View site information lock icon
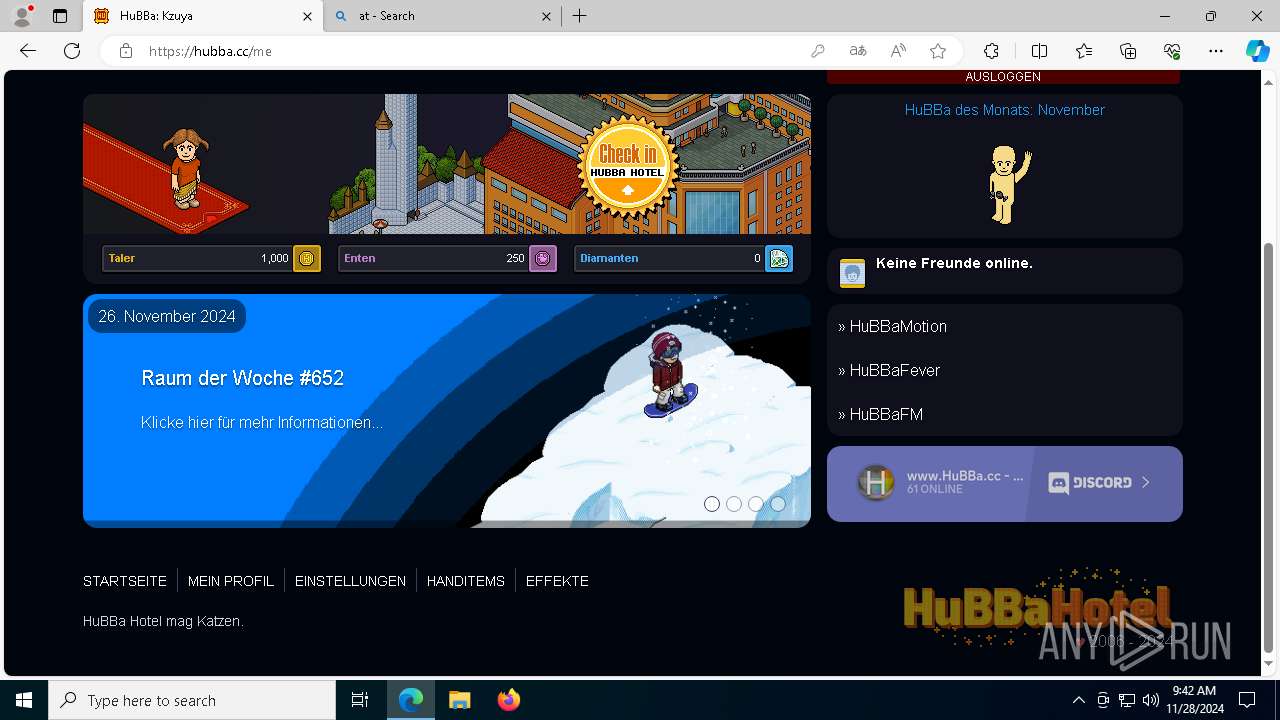Image resolution: width=1280 pixels, height=720 pixels. (x=126, y=51)
